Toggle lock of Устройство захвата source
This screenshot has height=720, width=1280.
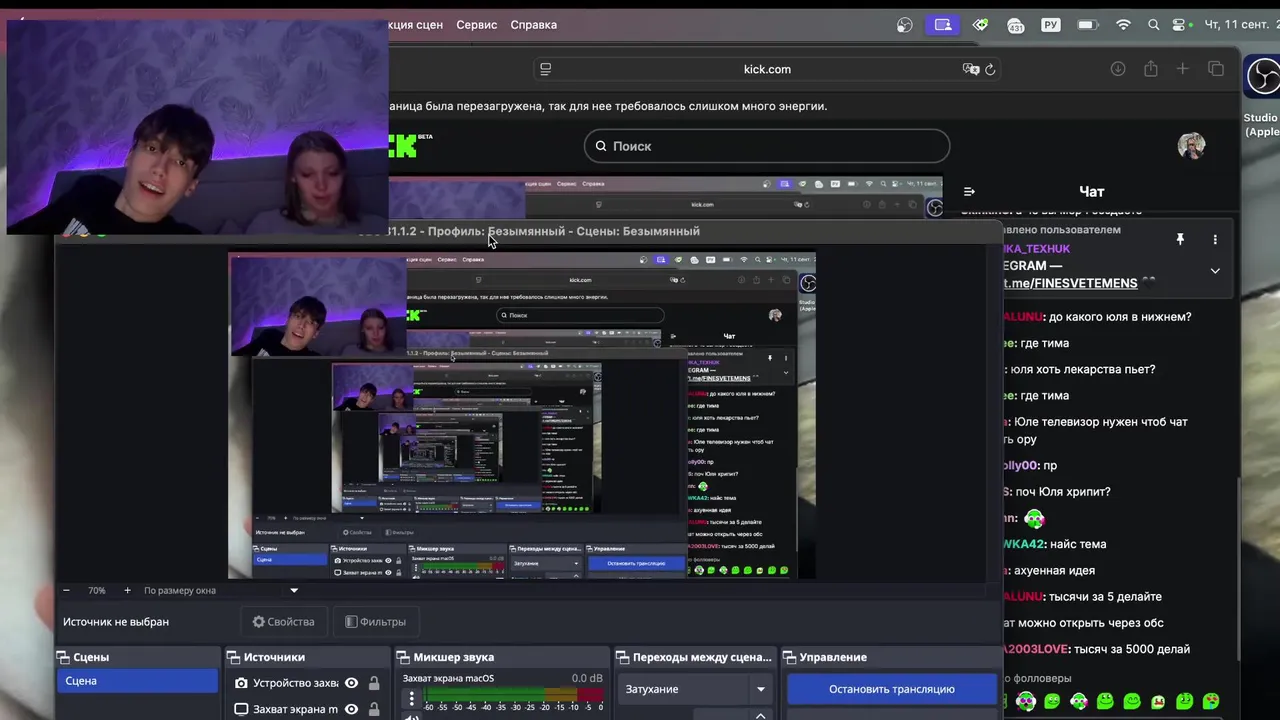pyautogui.click(x=374, y=683)
